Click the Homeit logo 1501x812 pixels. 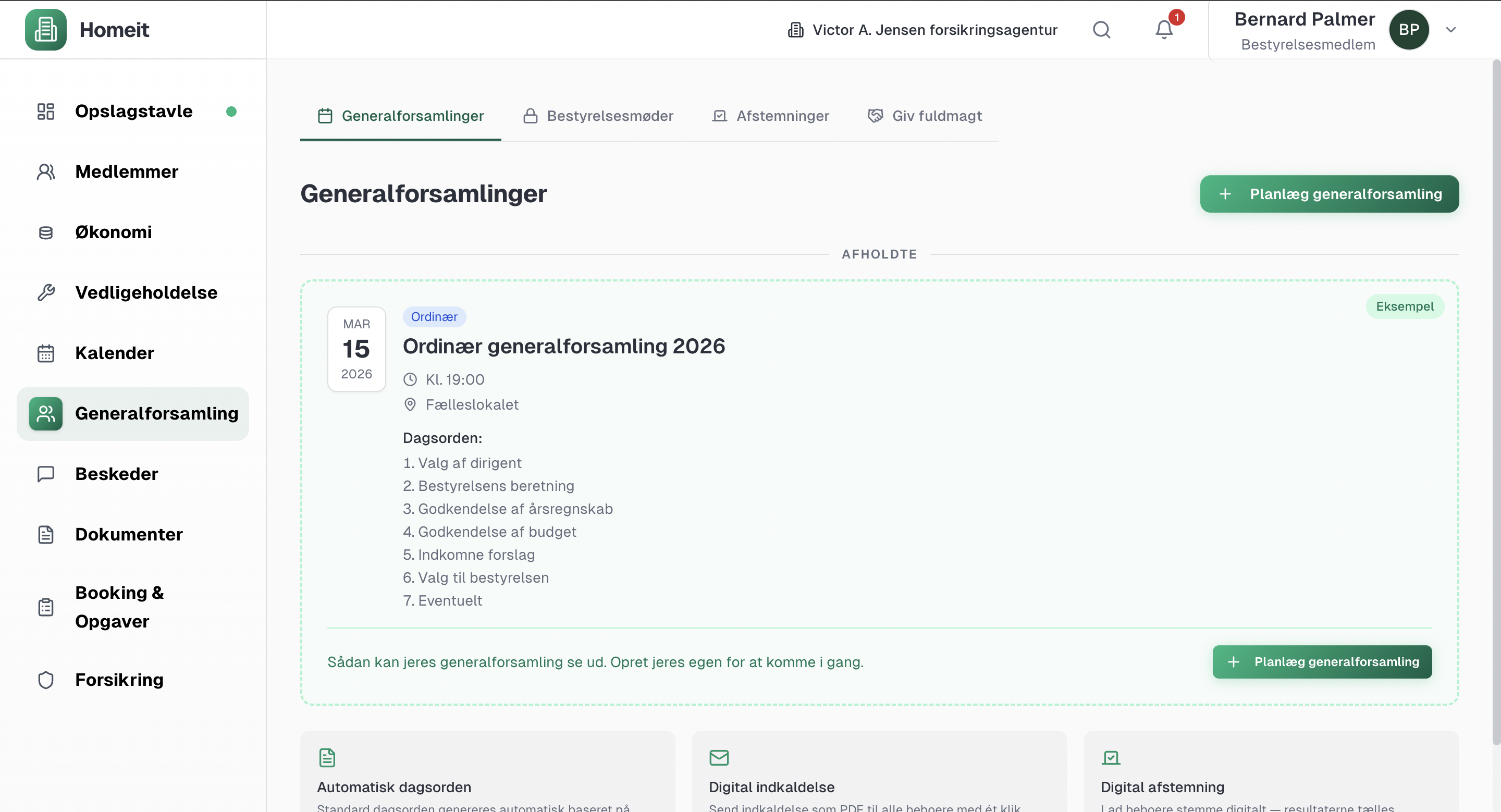(88, 30)
